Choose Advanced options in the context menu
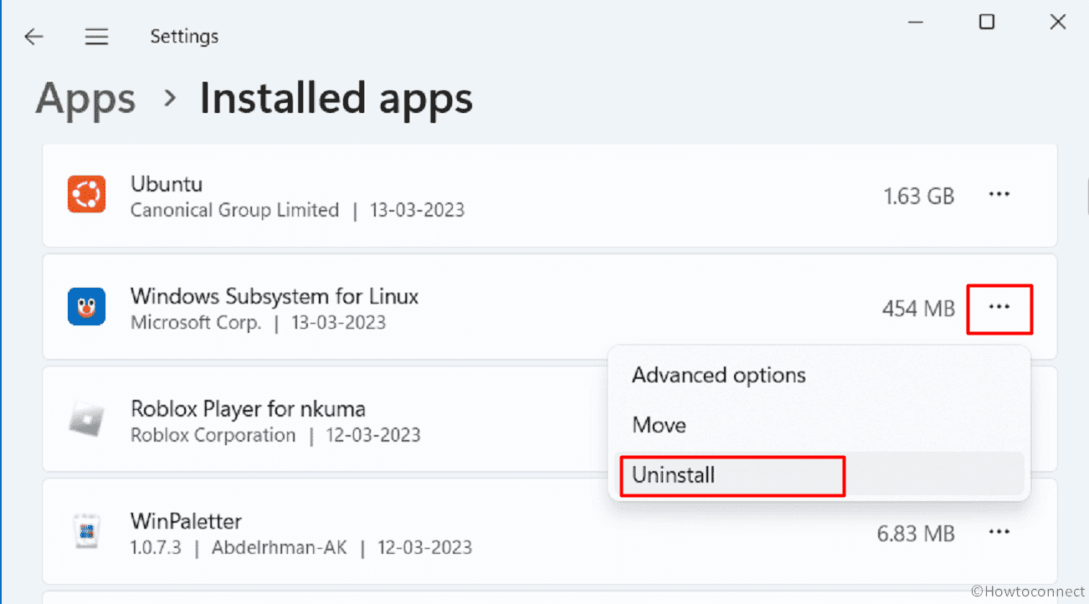1089x604 pixels. [718, 375]
